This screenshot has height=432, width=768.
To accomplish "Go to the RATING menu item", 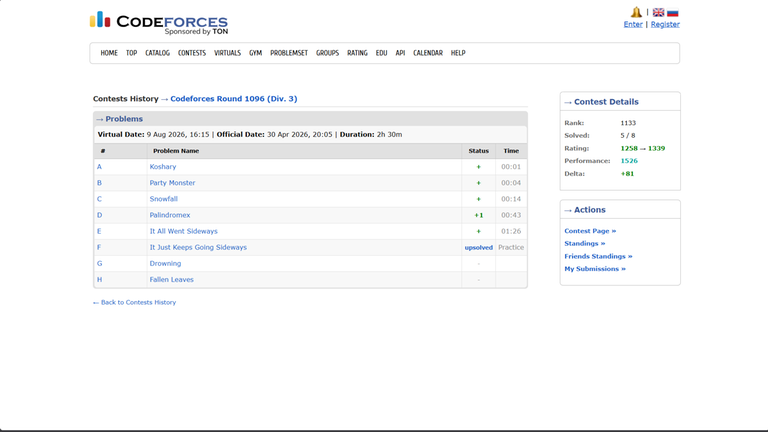I will coord(357,53).
